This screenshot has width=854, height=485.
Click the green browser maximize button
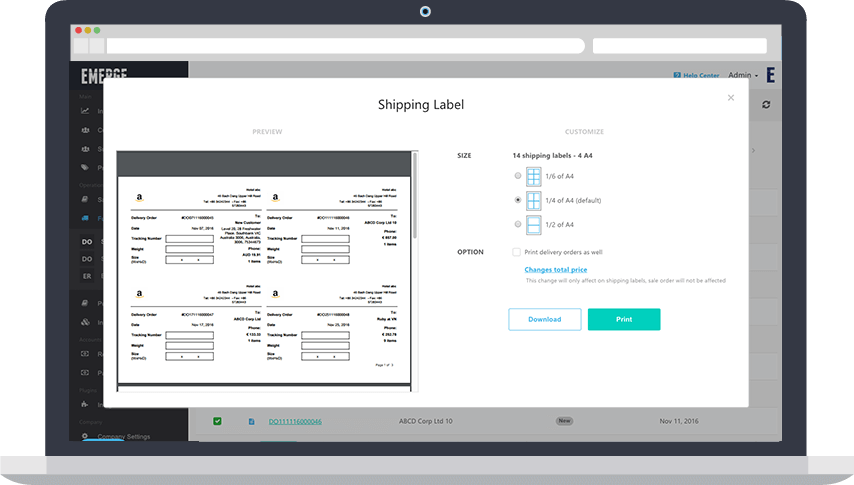coord(97,31)
